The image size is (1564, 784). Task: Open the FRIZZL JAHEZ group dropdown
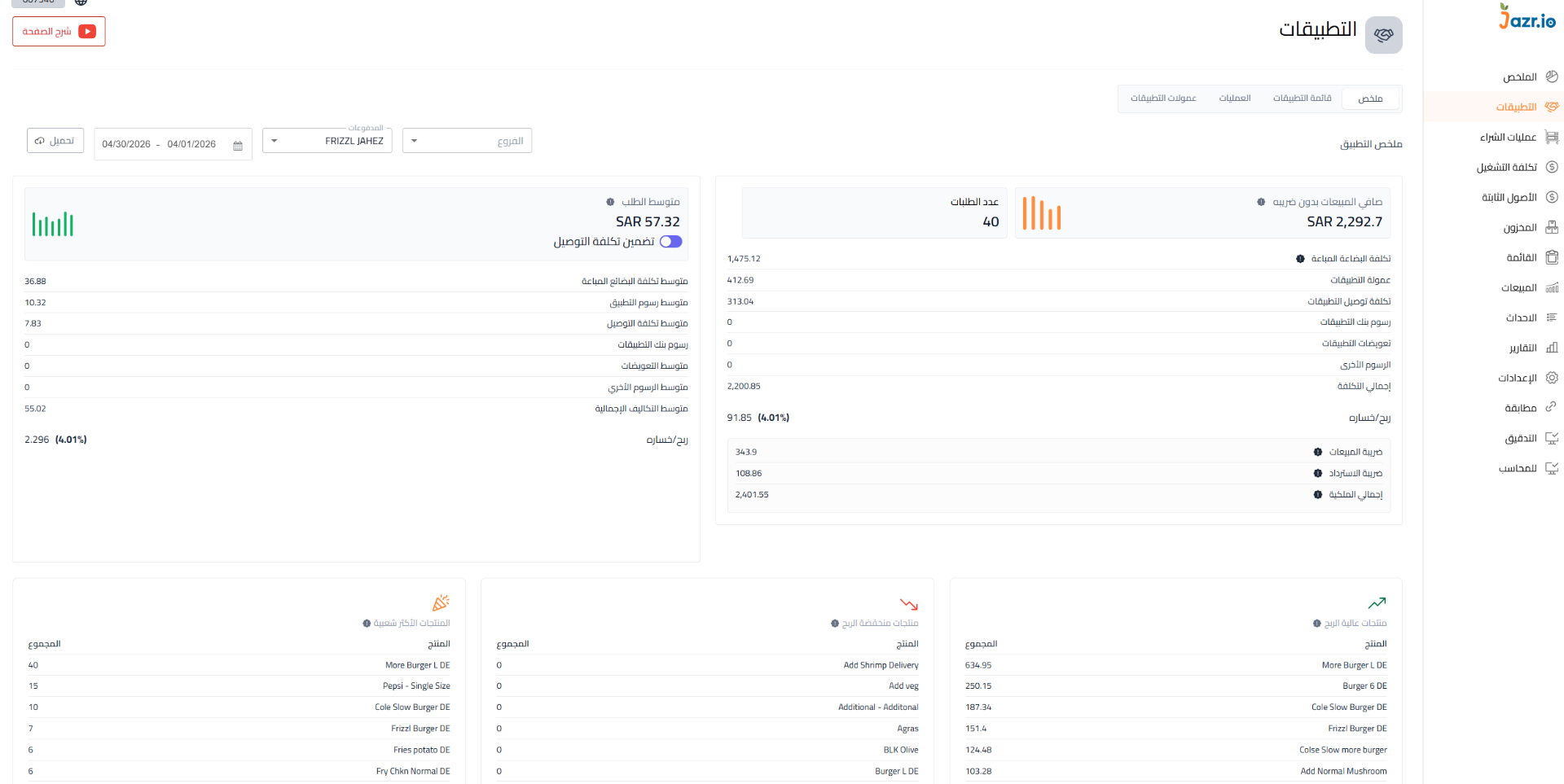pyautogui.click(x=327, y=141)
